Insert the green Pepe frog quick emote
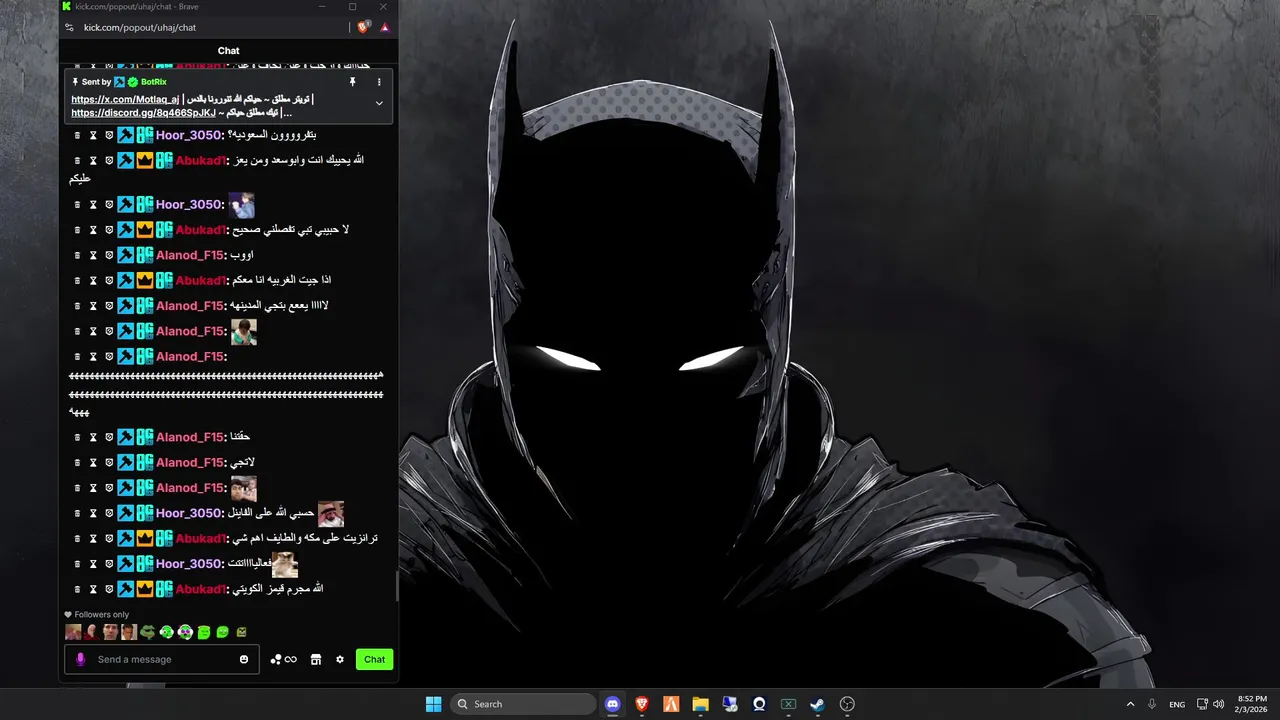Viewport: 1280px width, 720px height. click(x=148, y=632)
